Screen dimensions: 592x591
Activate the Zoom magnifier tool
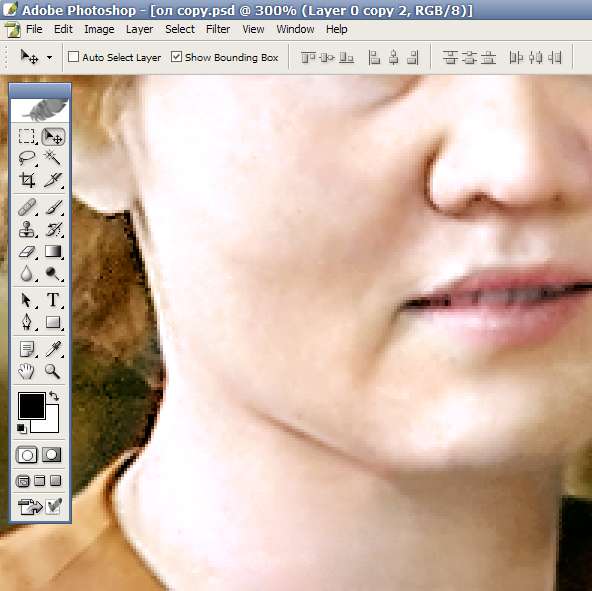[52, 371]
